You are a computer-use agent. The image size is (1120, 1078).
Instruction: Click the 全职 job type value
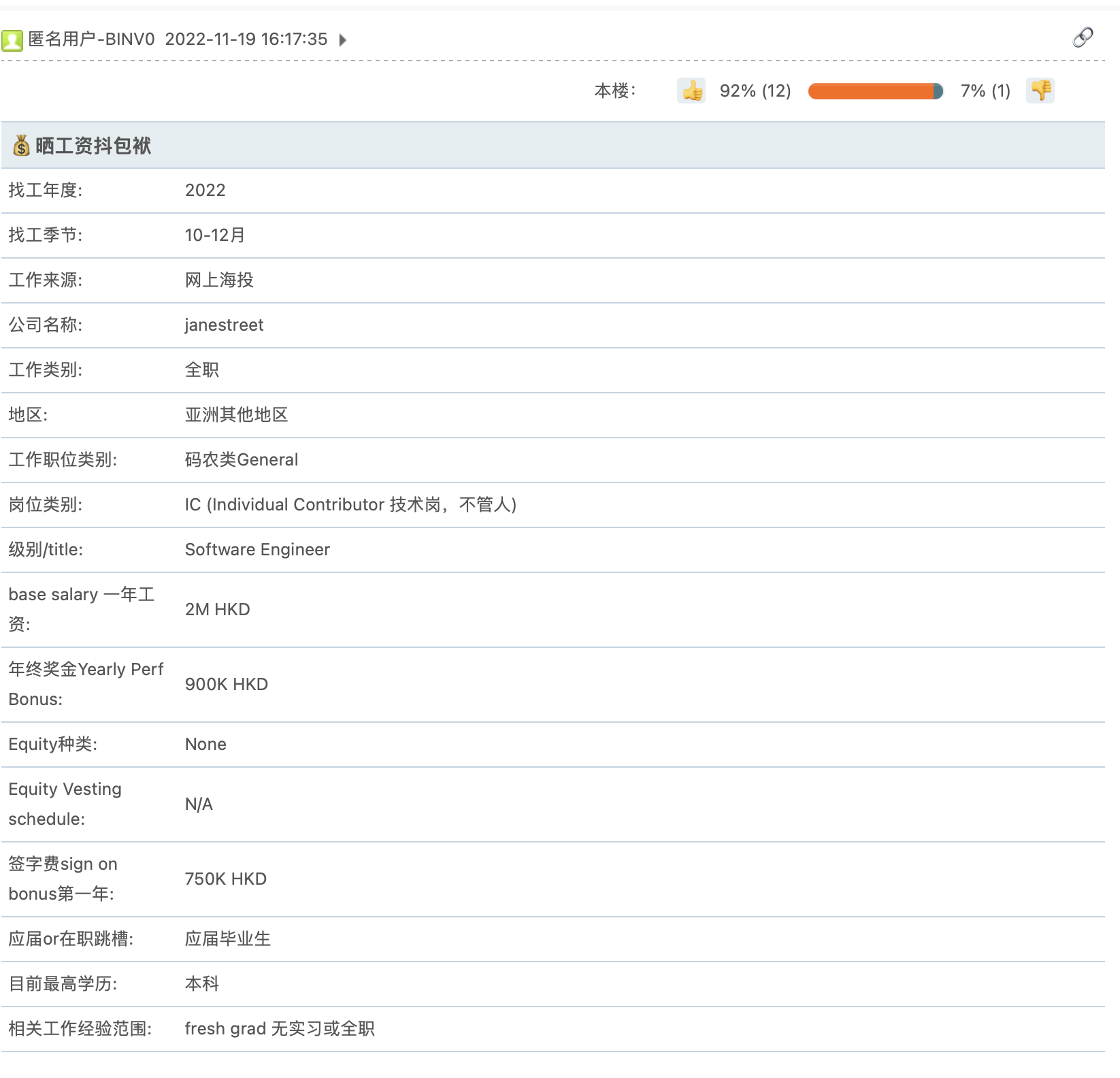(x=202, y=370)
